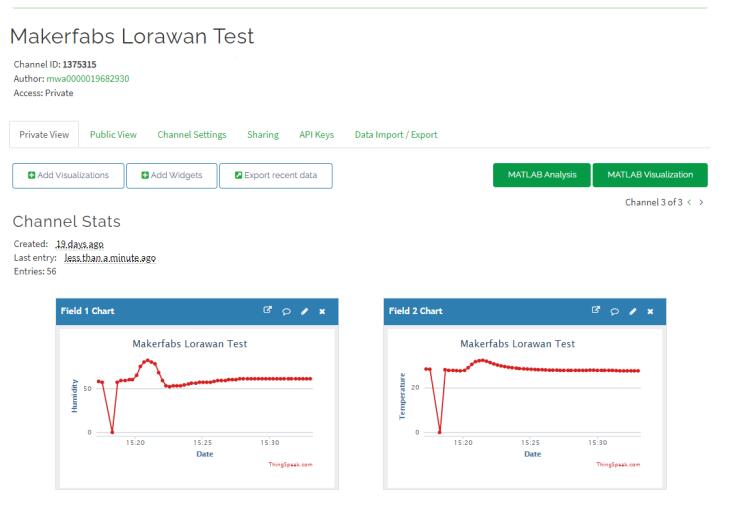The image size is (743, 509).
Task: Open Field 1 Chart in new window icon
Action: click(267, 310)
